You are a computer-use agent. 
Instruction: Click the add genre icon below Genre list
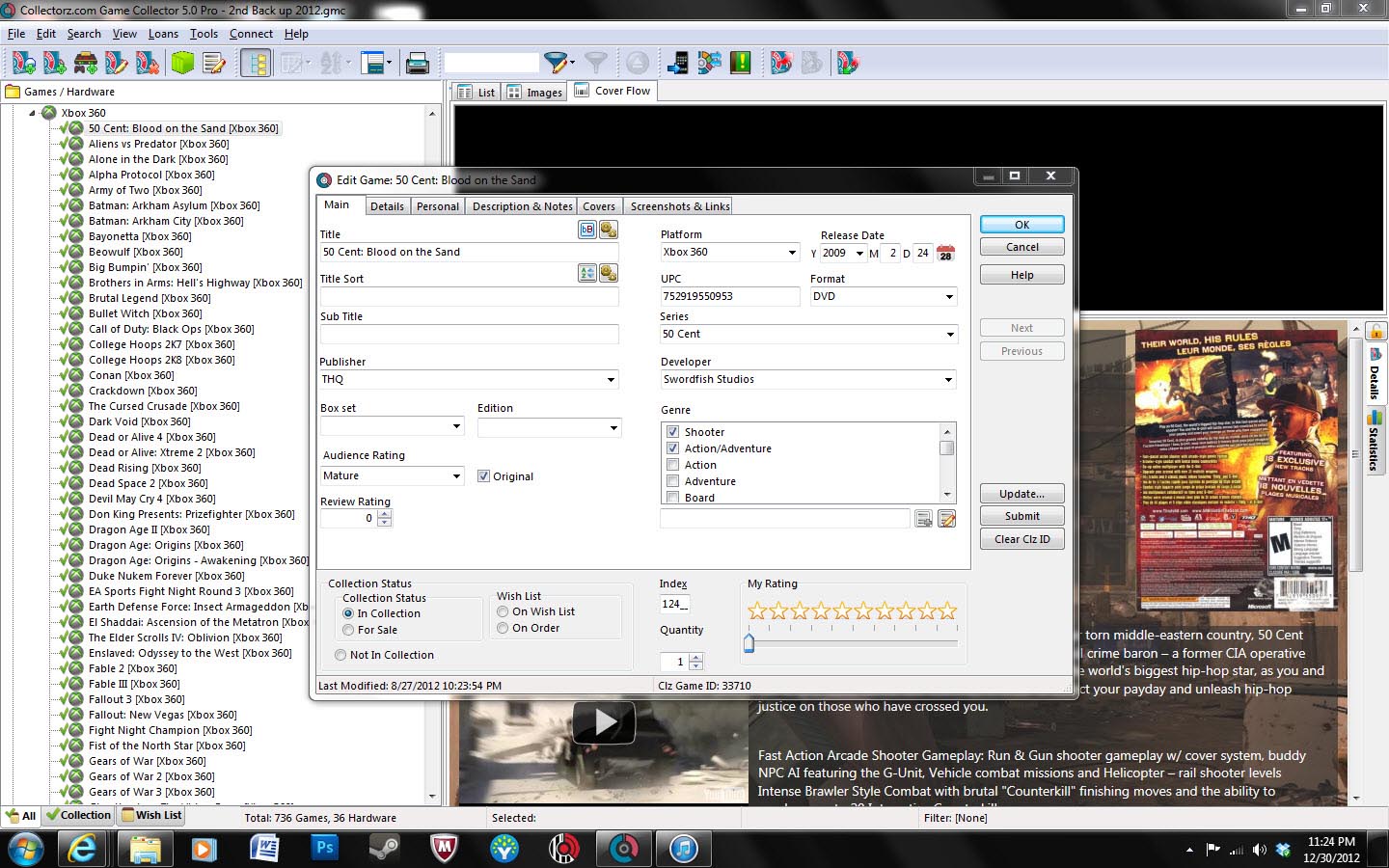point(924,519)
